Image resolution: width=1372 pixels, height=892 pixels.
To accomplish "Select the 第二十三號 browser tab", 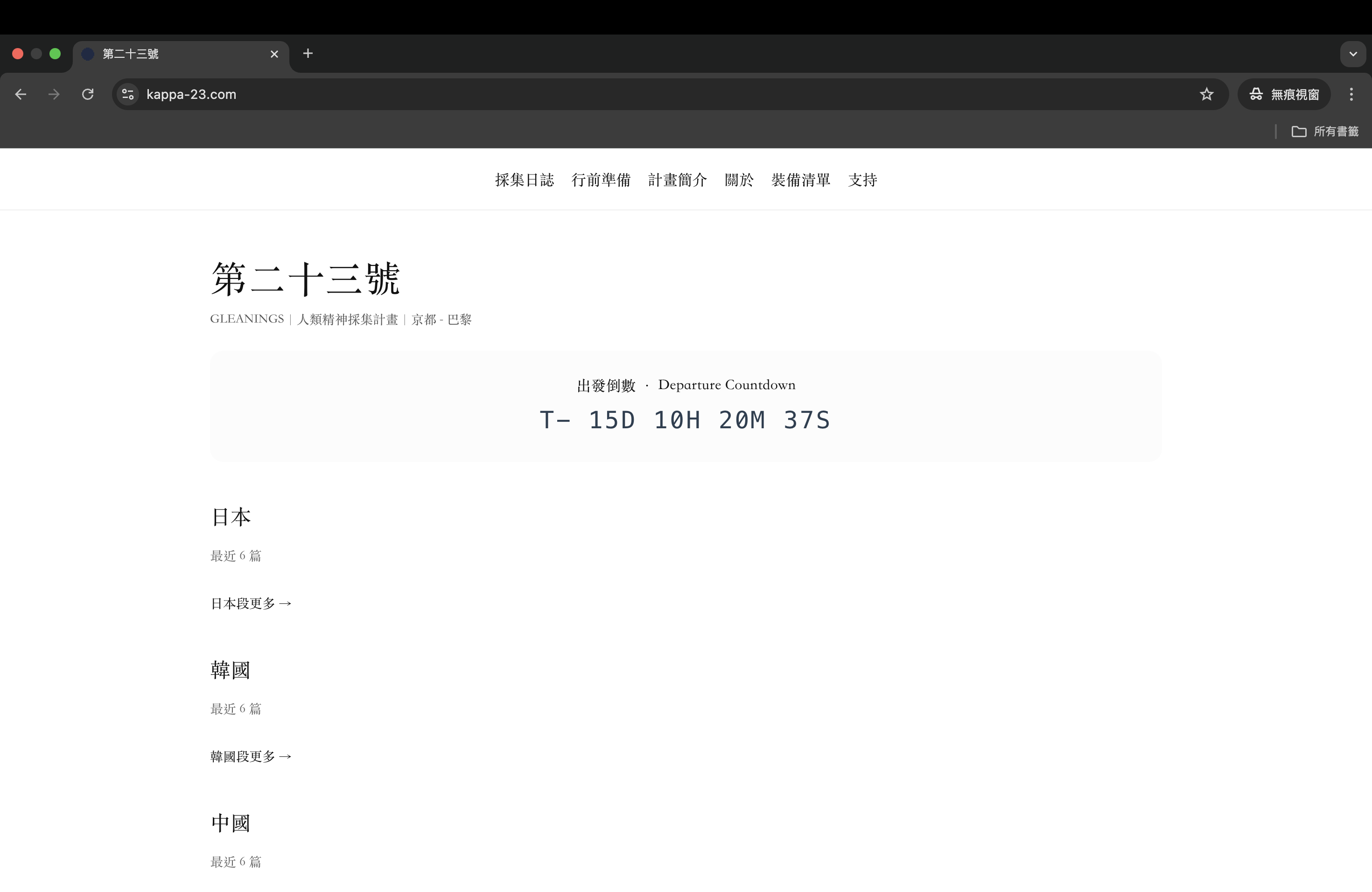I will tap(173, 54).
